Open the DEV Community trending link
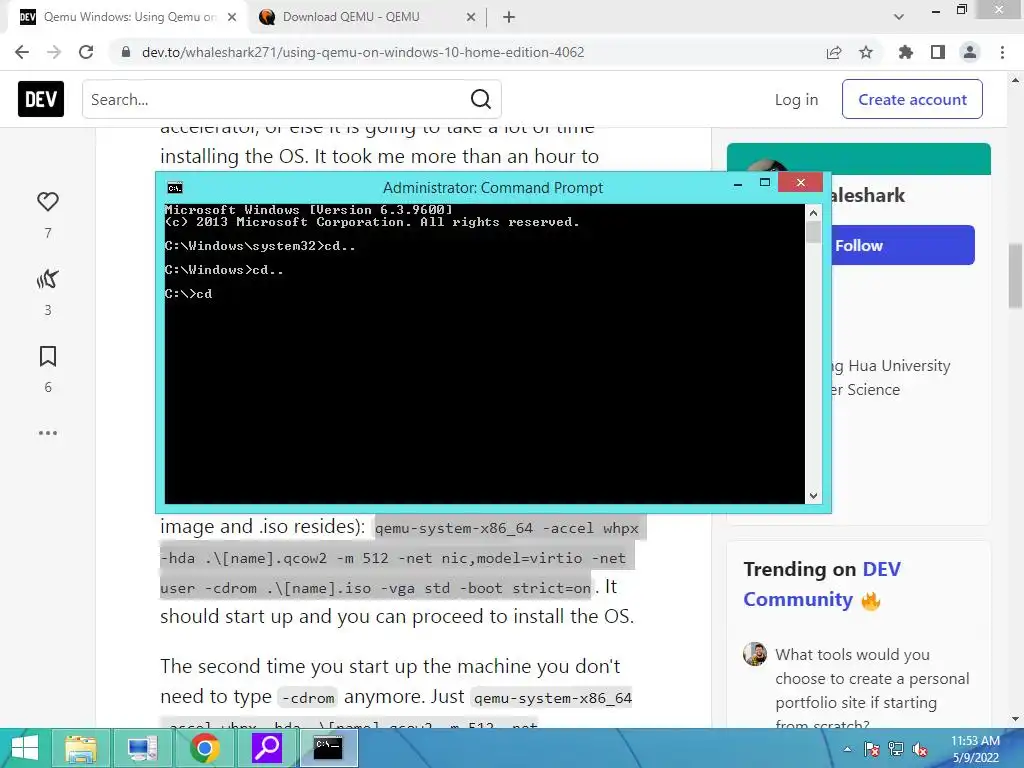 (822, 584)
